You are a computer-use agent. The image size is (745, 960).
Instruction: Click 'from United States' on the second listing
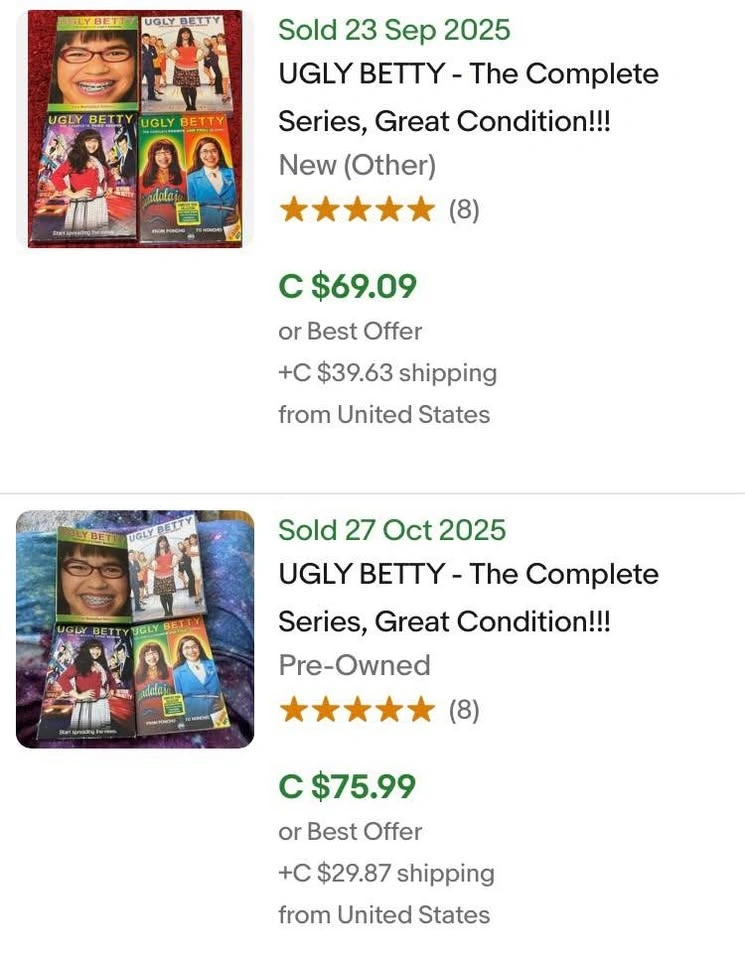click(x=384, y=914)
